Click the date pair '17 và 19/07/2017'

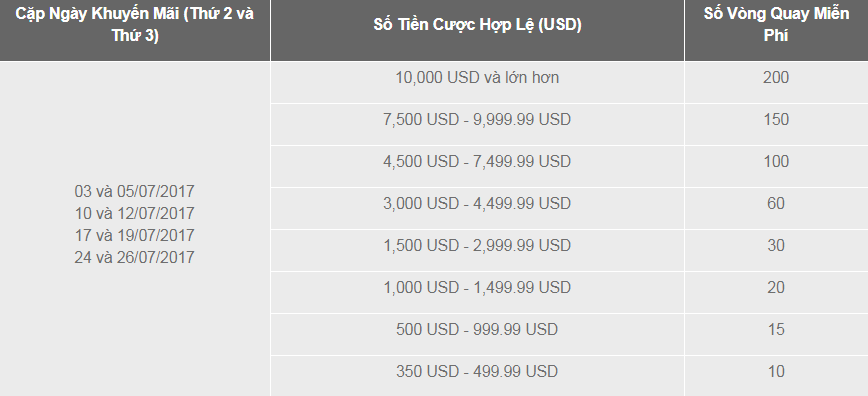[135, 235]
